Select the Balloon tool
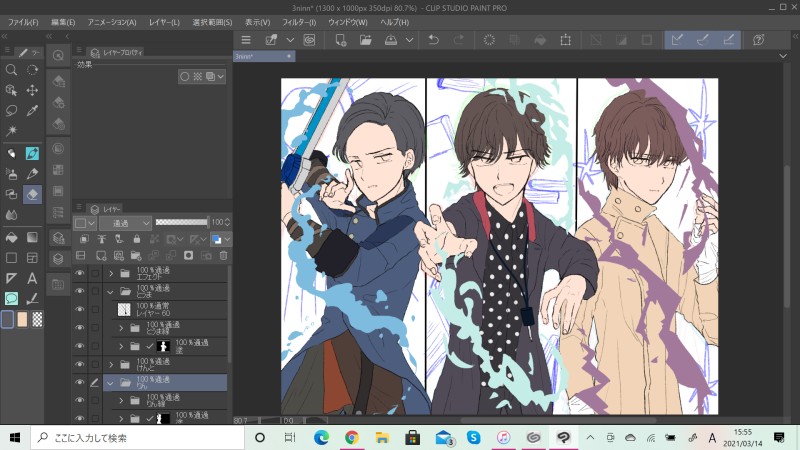 (x=11, y=298)
